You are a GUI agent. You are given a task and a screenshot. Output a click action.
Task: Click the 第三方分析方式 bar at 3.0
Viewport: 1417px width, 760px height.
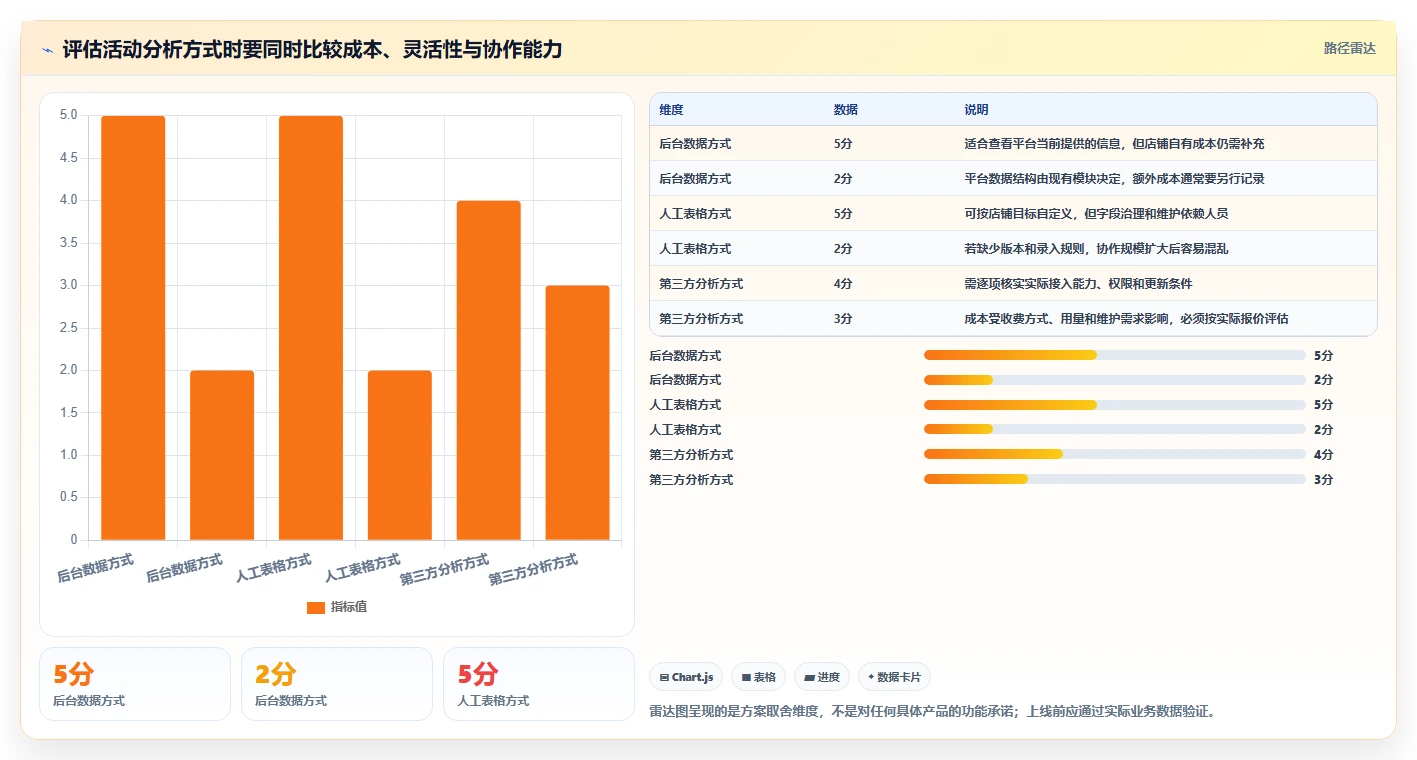tap(578, 413)
